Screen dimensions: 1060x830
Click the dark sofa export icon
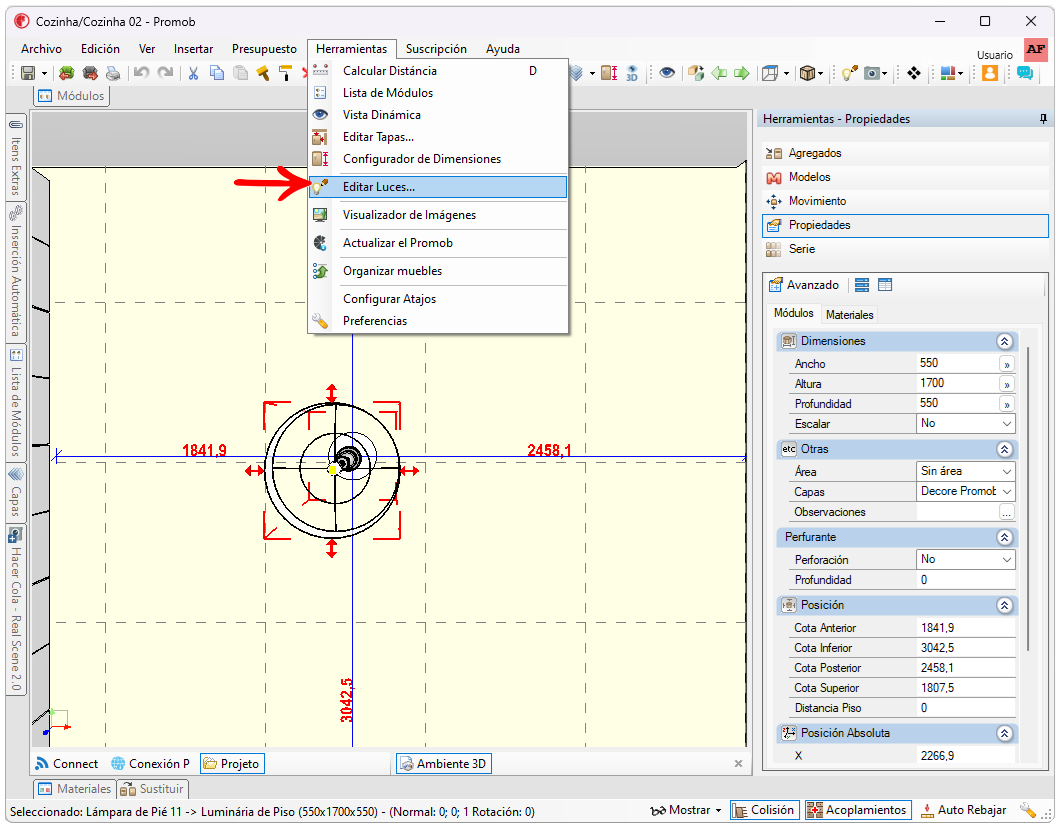tap(90, 72)
